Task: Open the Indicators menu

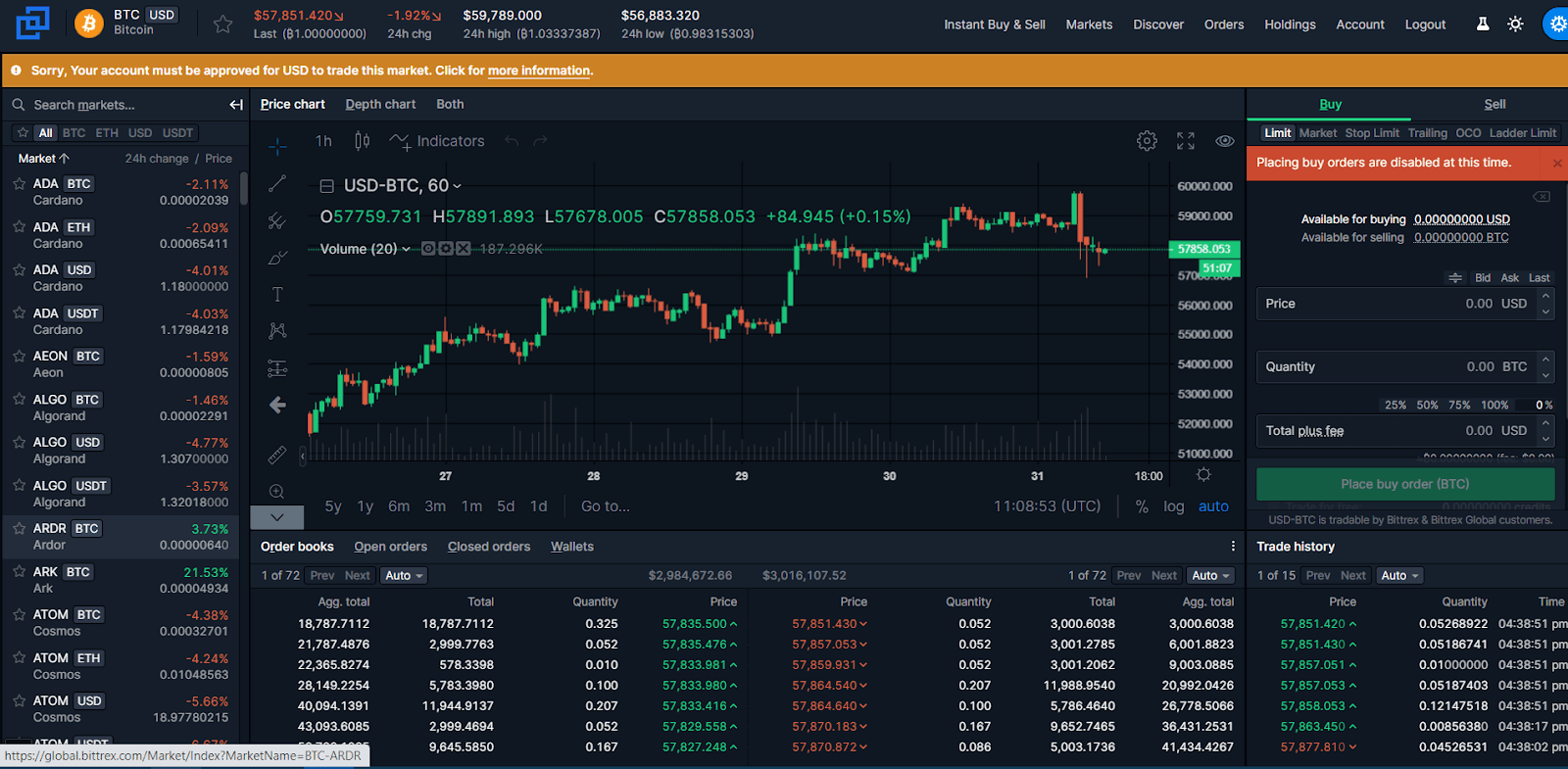Action: 437,141
